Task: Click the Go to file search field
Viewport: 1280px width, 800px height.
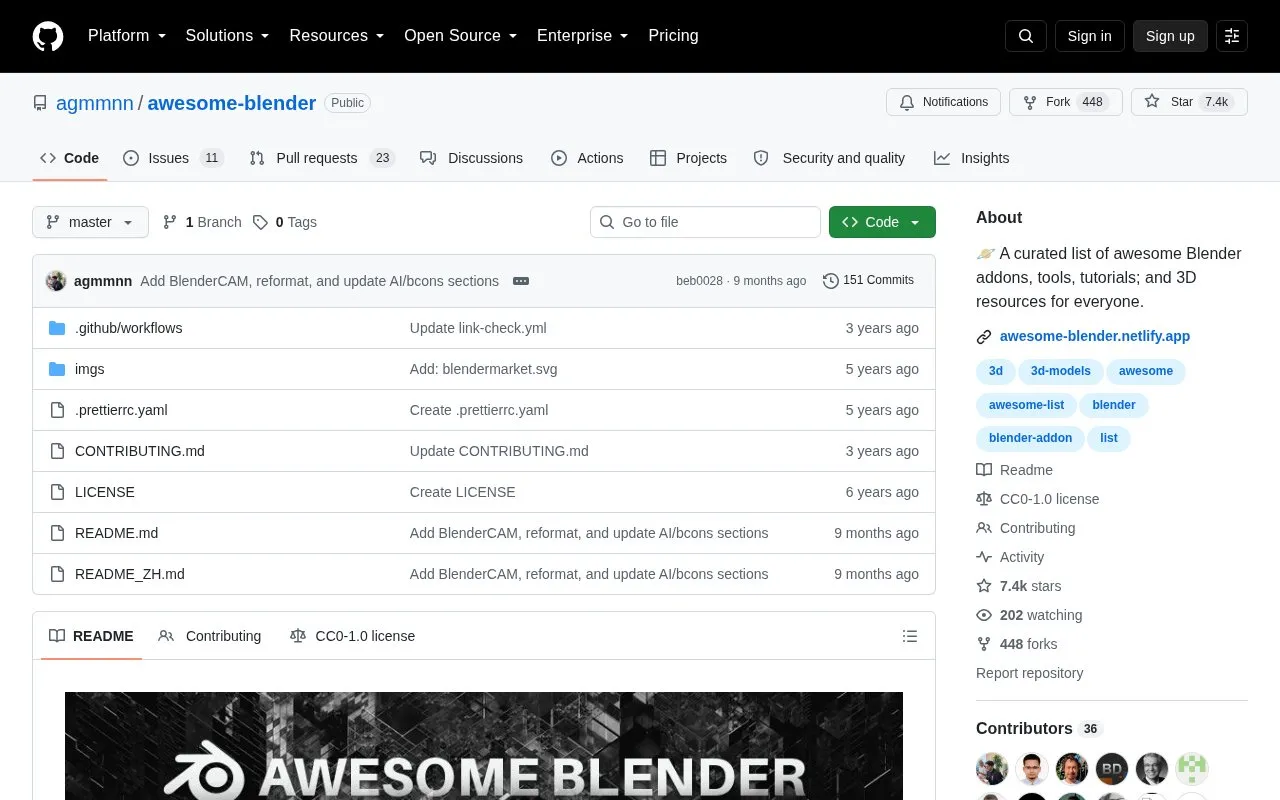Action: [705, 222]
